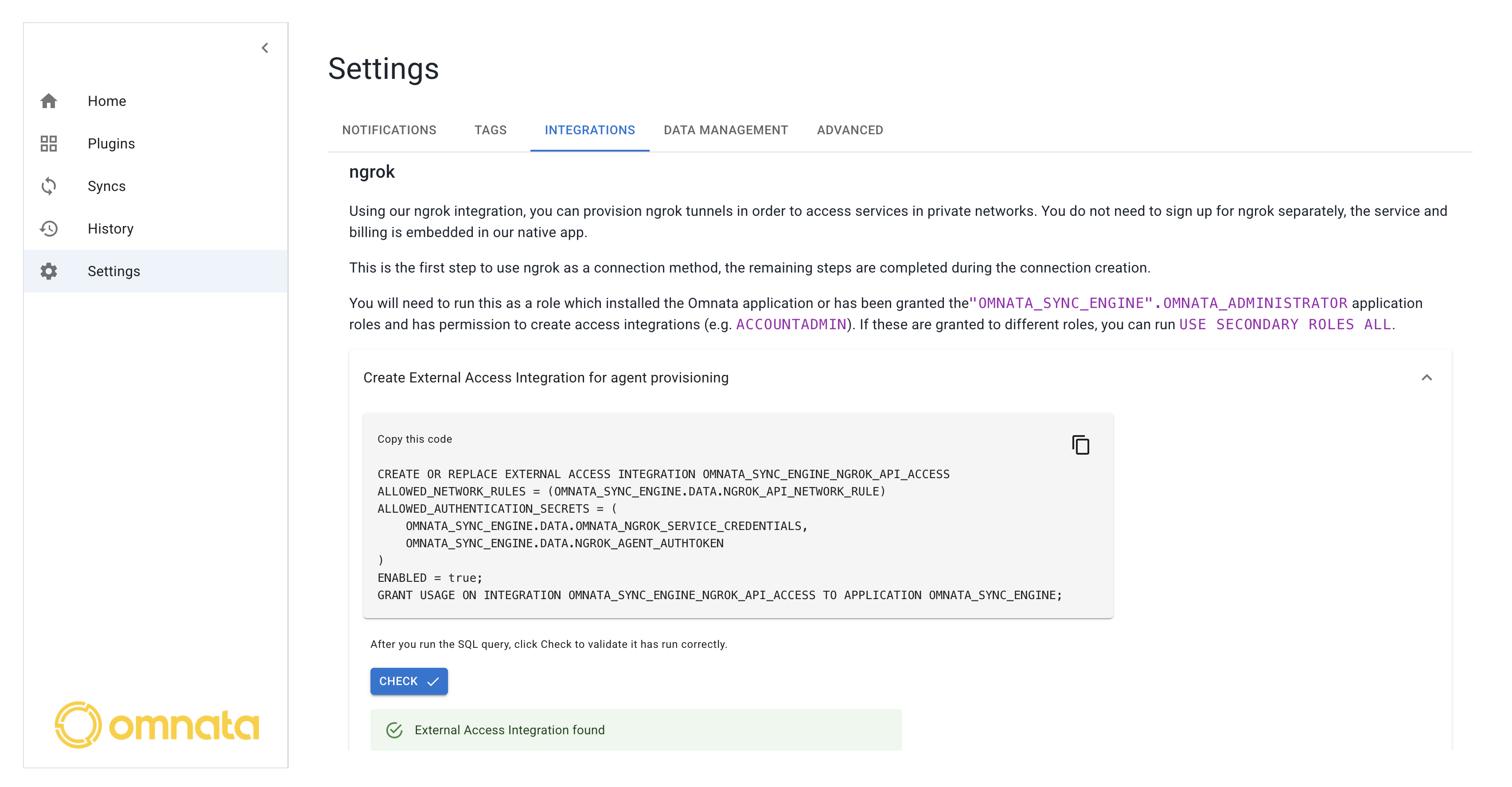
Task: Click the Omnata logo
Action: (x=156, y=725)
